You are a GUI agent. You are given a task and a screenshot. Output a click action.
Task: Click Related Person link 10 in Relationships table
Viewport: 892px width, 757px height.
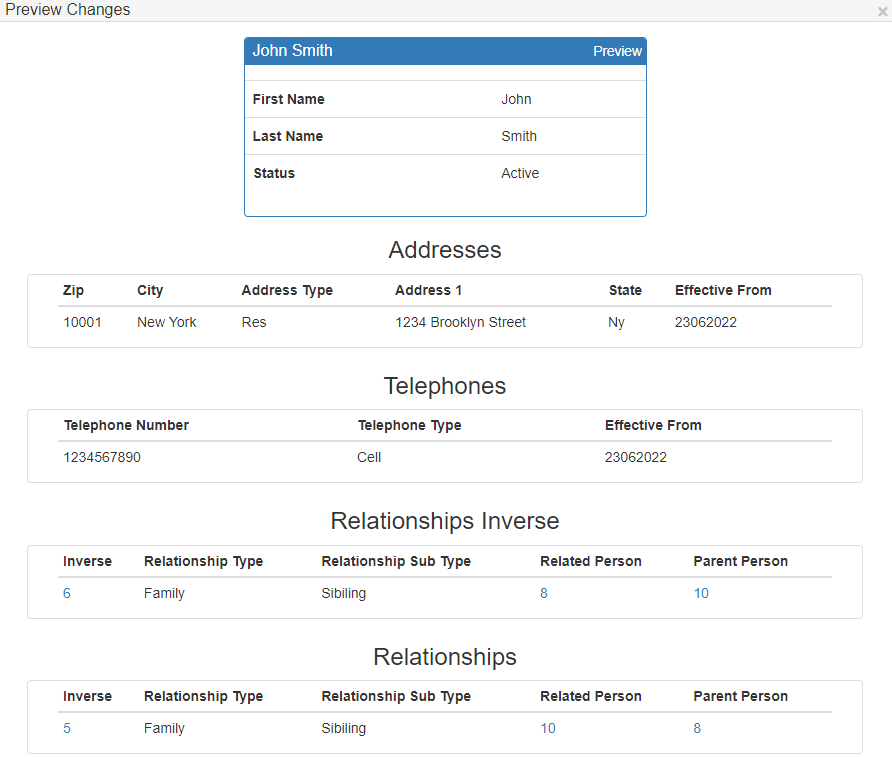tap(548, 728)
